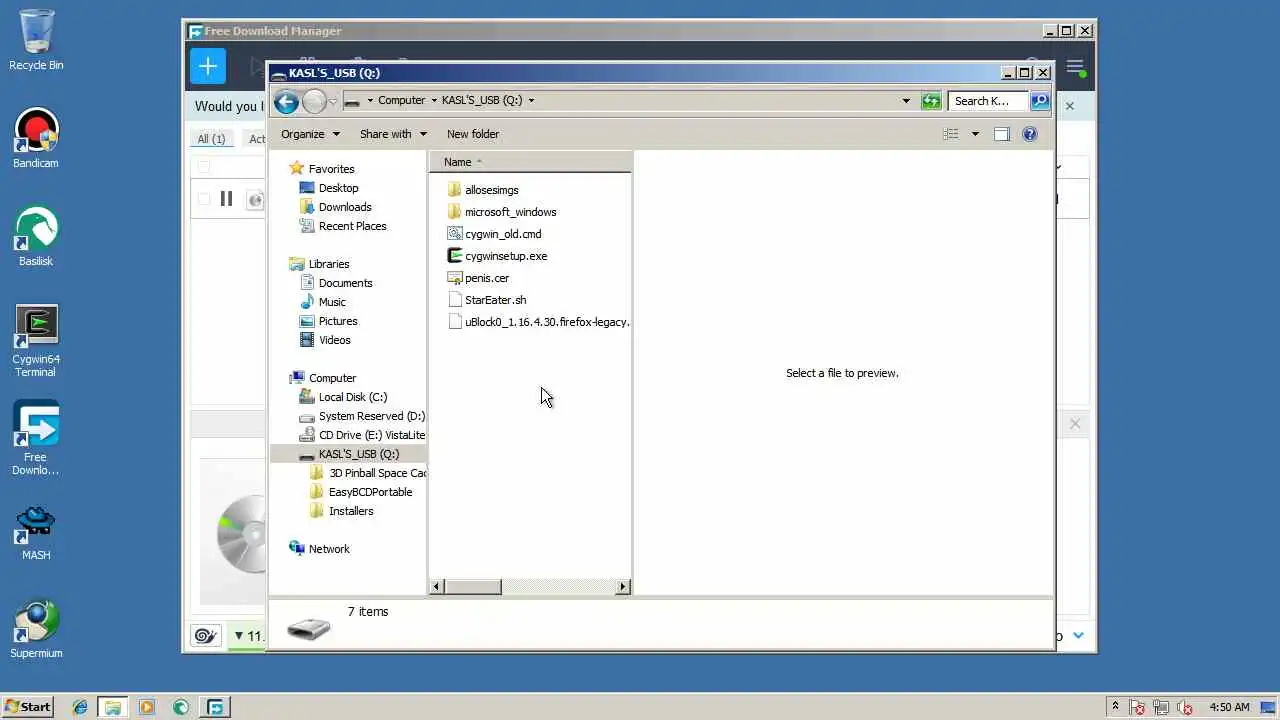Select the cygwin_old.cmd file
1280x720 pixels.
coord(502,234)
